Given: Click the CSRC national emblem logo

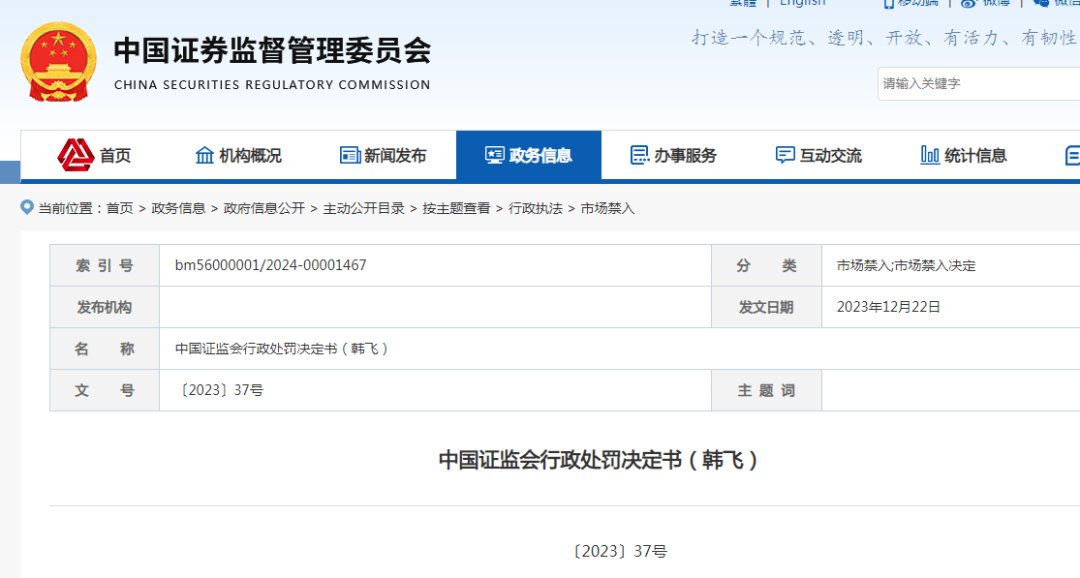Looking at the screenshot, I should click(59, 63).
